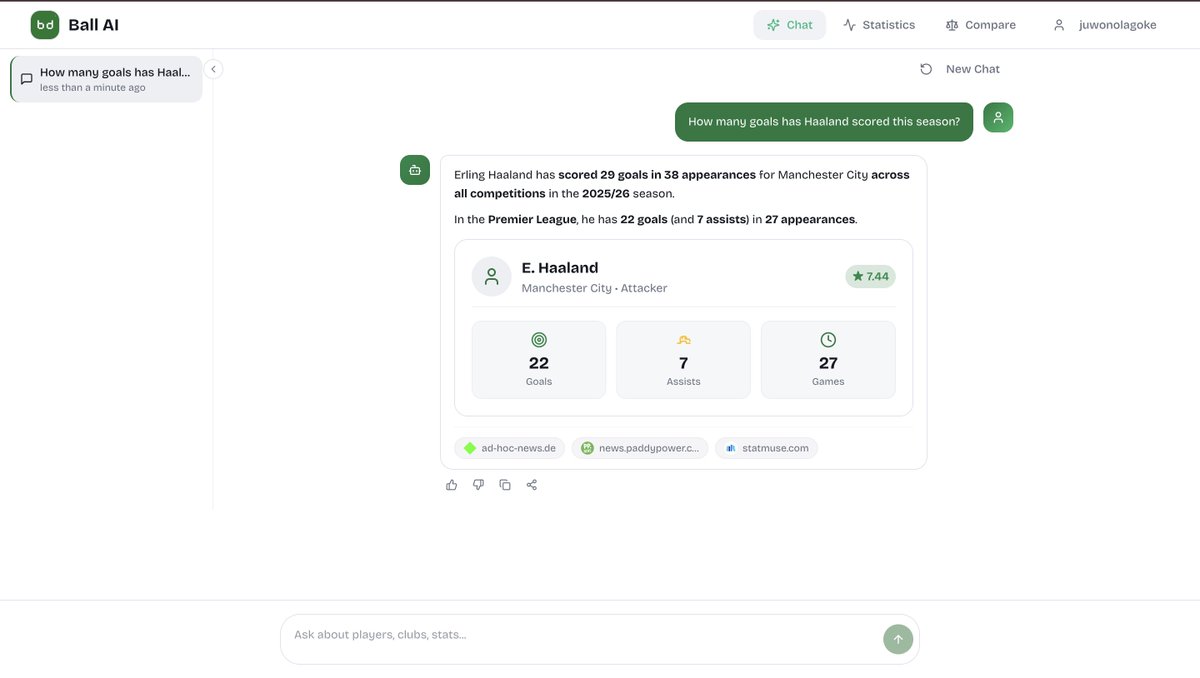Click 'Manchester City · Attacker' subtitle
The image size is (1200, 678).
[594, 288]
